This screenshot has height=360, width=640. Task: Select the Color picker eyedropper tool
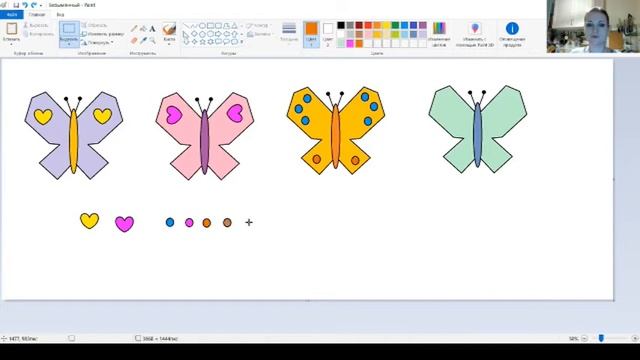[x=143, y=40]
